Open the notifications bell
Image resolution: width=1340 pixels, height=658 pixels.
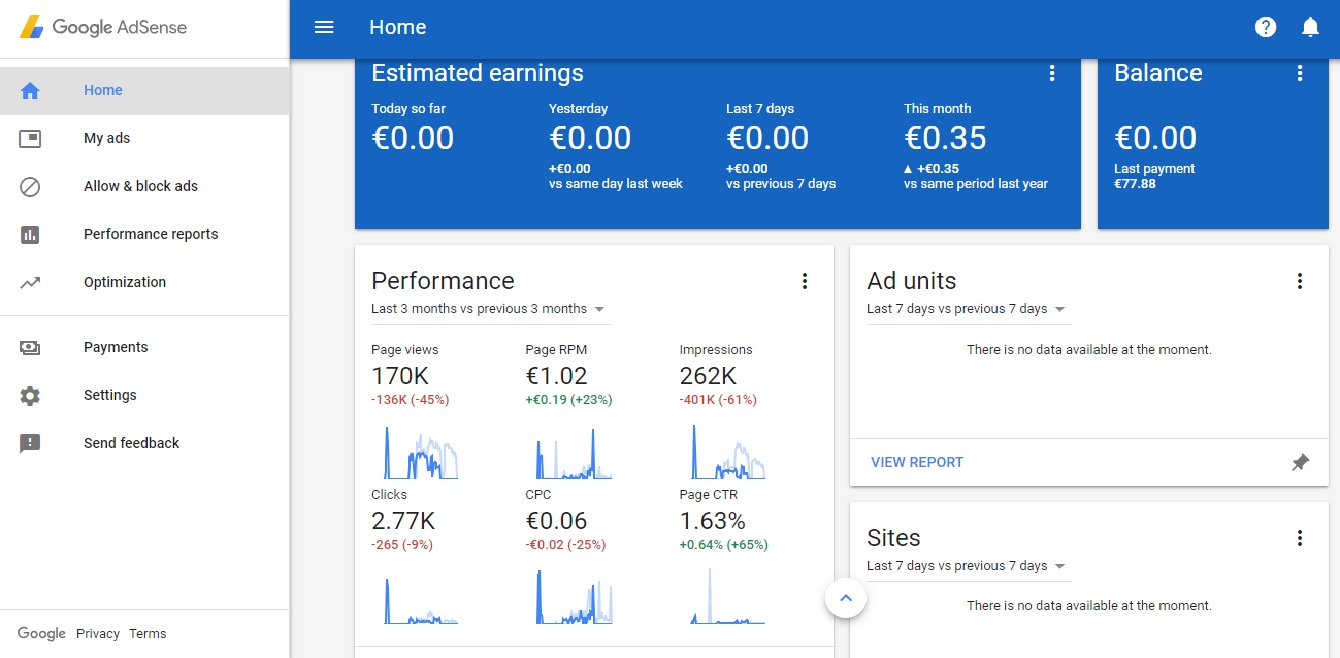(1310, 27)
